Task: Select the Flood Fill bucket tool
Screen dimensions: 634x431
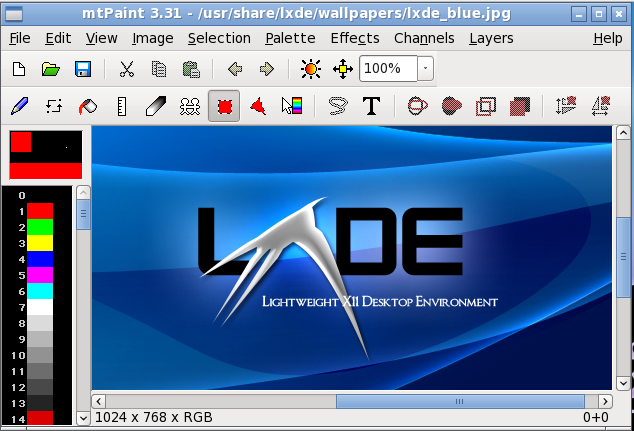Action: (x=88, y=106)
